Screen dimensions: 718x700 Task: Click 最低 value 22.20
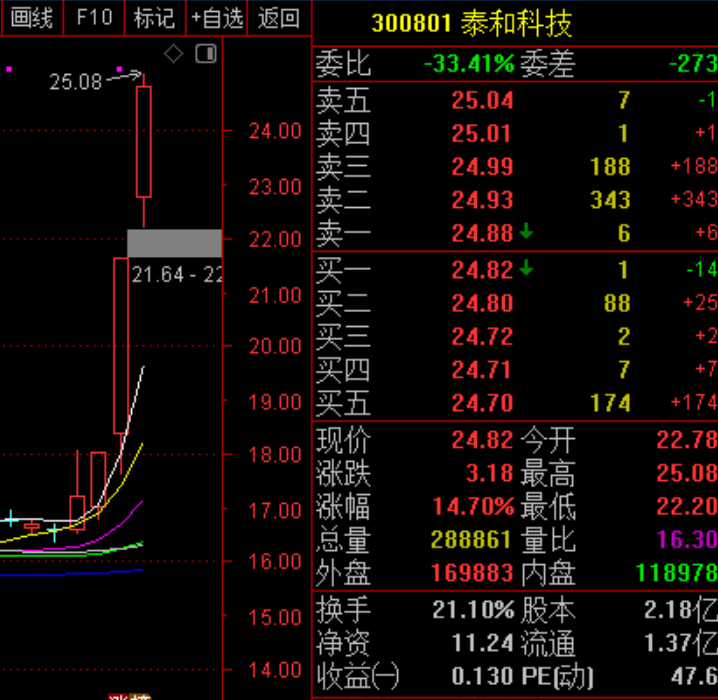point(687,506)
